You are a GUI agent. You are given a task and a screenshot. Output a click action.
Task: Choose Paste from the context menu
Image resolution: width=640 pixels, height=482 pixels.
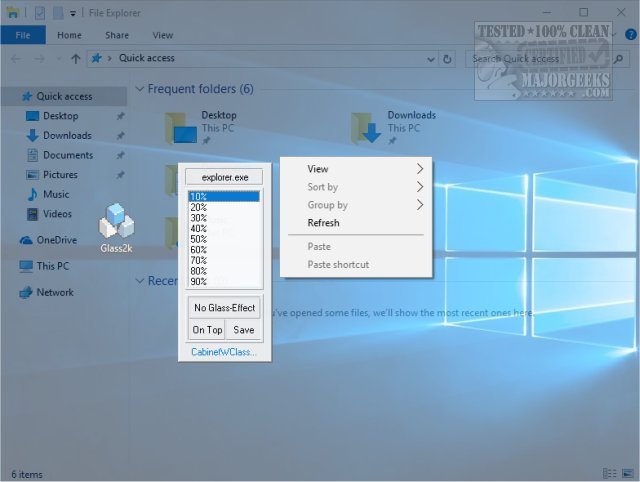pos(356,247)
